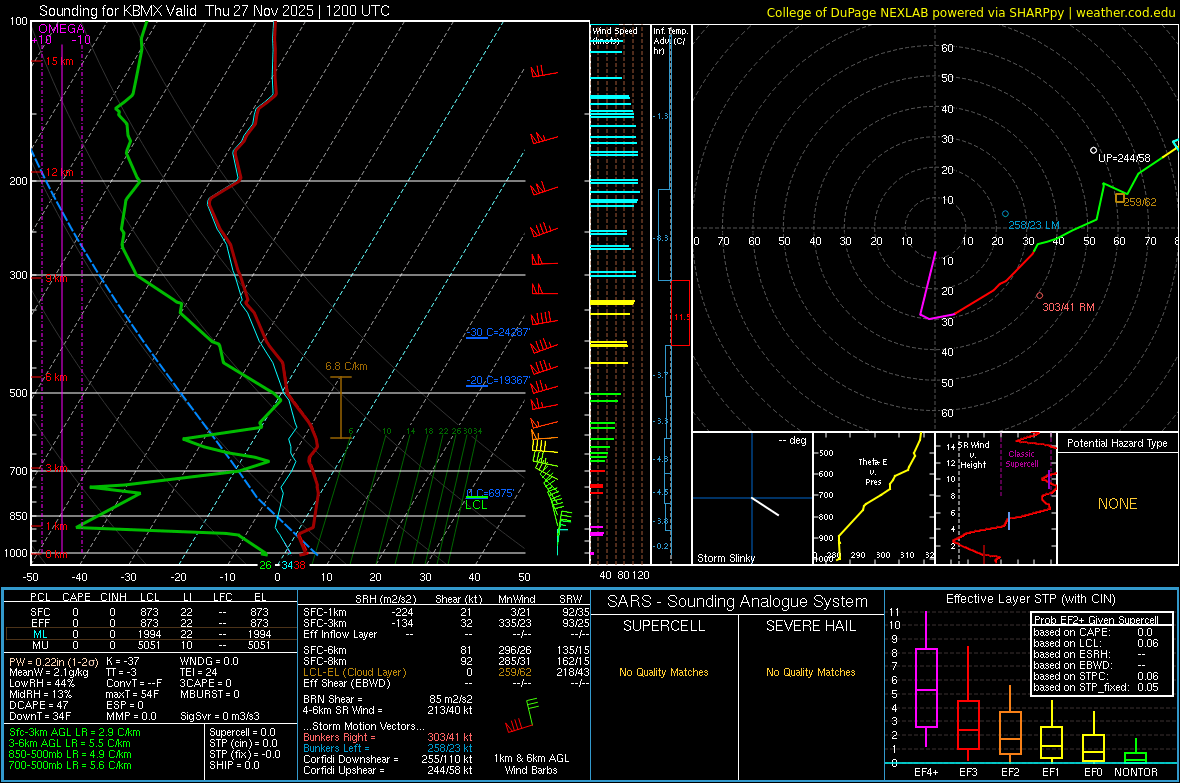
Task: Select the highlighted ML parcel row
Action: pyautogui.click(x=150, y=635)
